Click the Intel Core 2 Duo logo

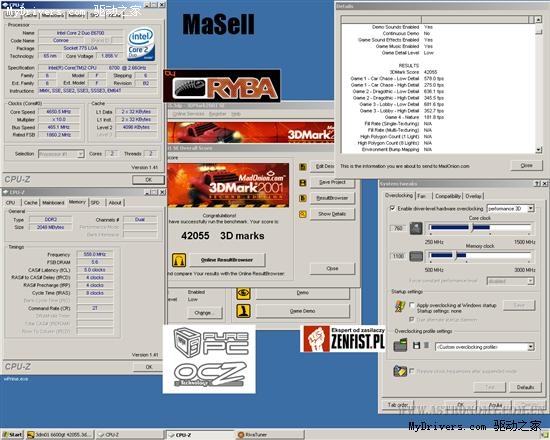tap(141, 44)
